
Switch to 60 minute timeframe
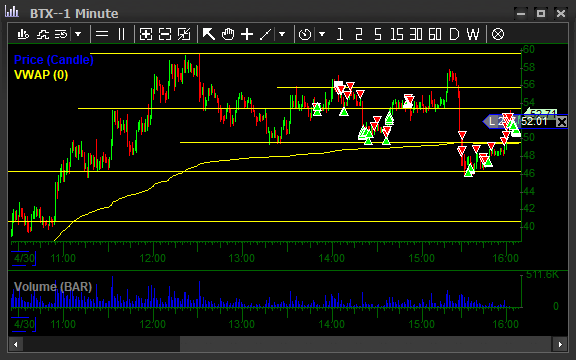435,35
